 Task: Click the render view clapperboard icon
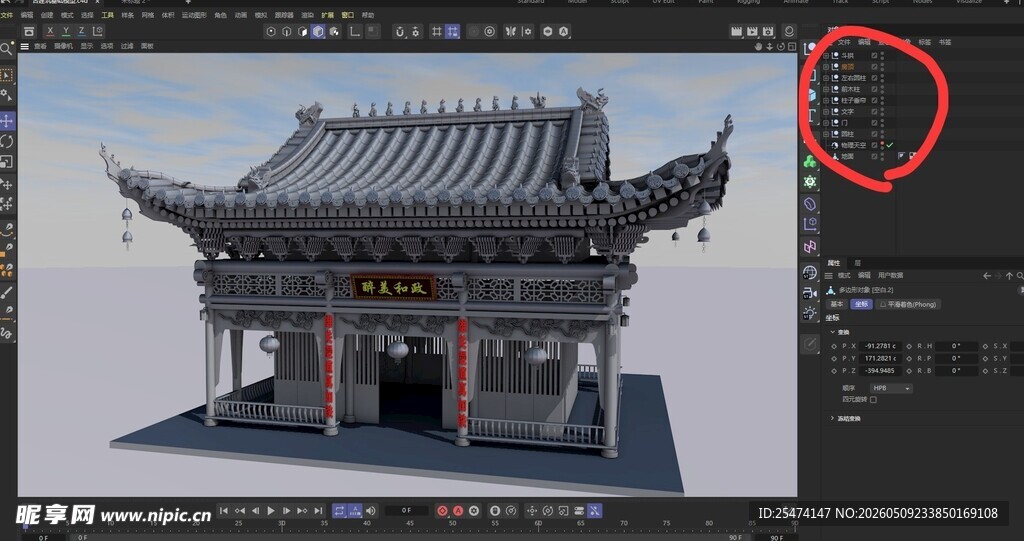tap(736, 31)
